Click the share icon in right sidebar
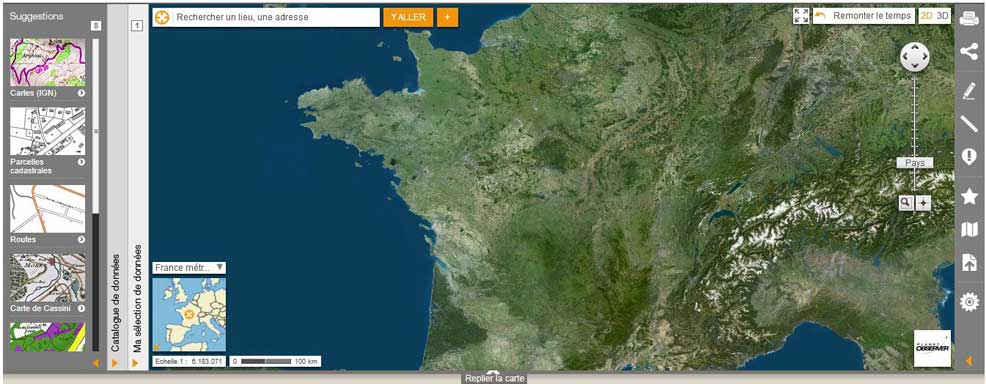Screen dimensions: 986x384 point(969,52)
